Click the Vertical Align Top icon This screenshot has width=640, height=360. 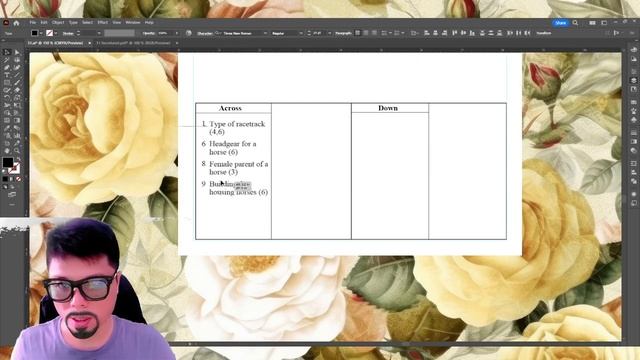454,33
